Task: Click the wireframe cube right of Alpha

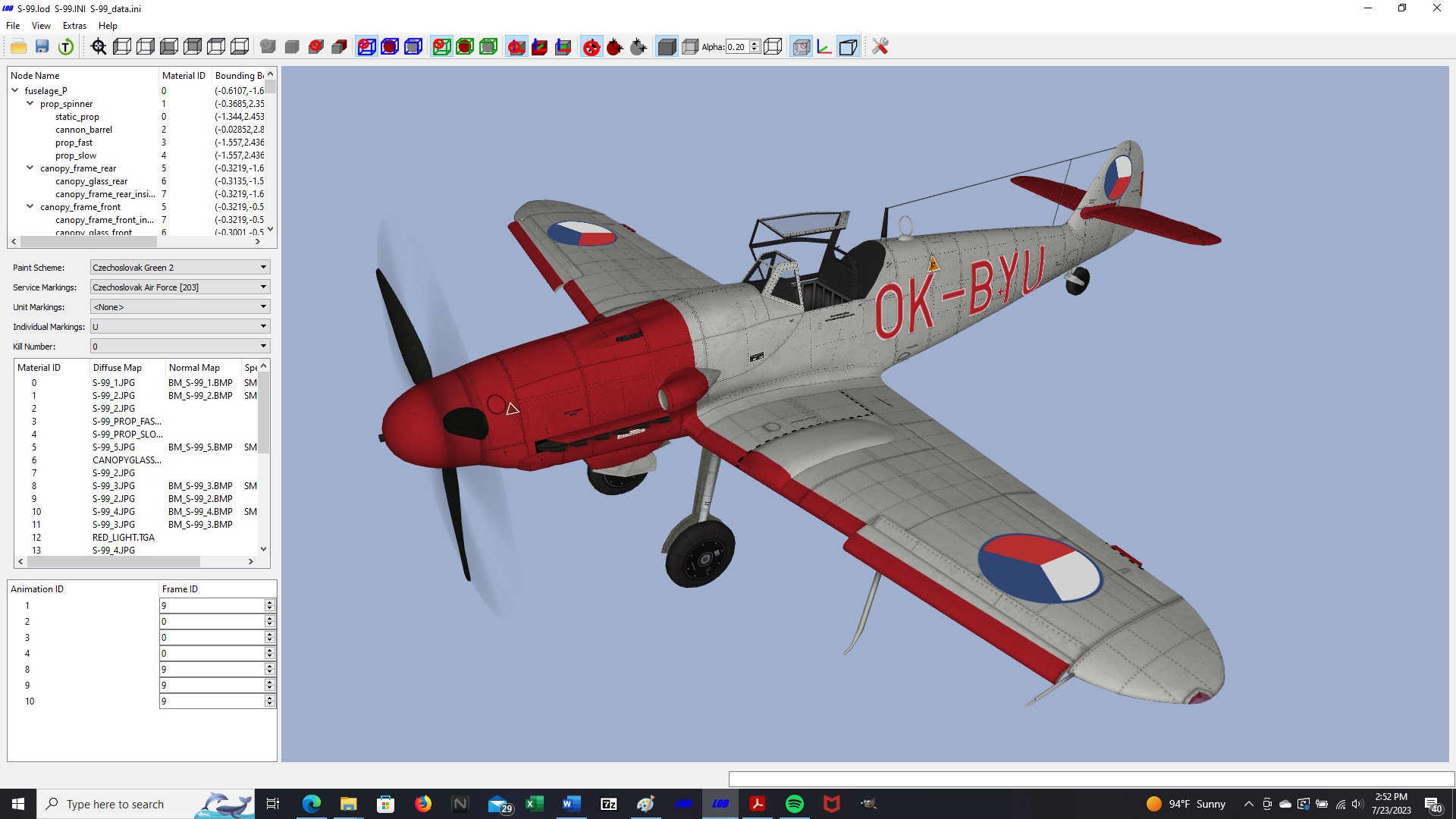Action: (x=773, y=47)
